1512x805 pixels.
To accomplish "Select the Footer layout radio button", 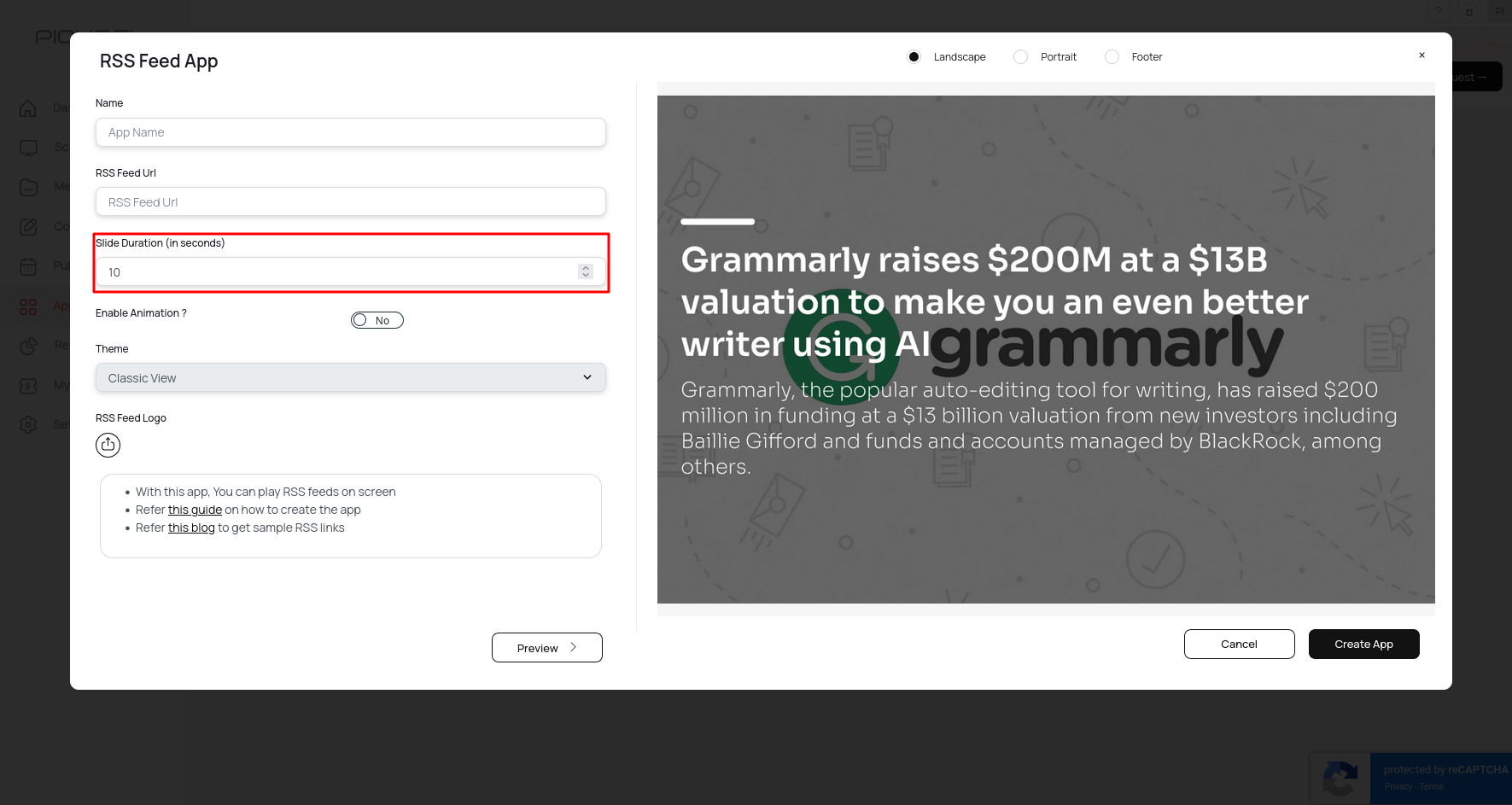I will point(1112,57).
